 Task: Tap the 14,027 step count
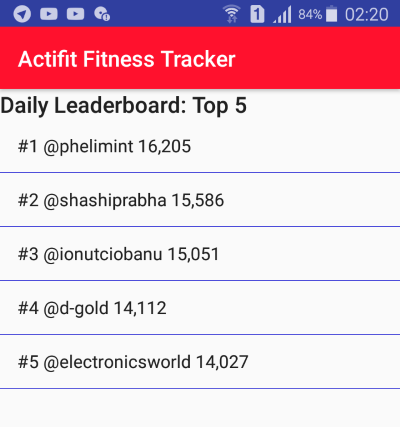click(222, 362)
